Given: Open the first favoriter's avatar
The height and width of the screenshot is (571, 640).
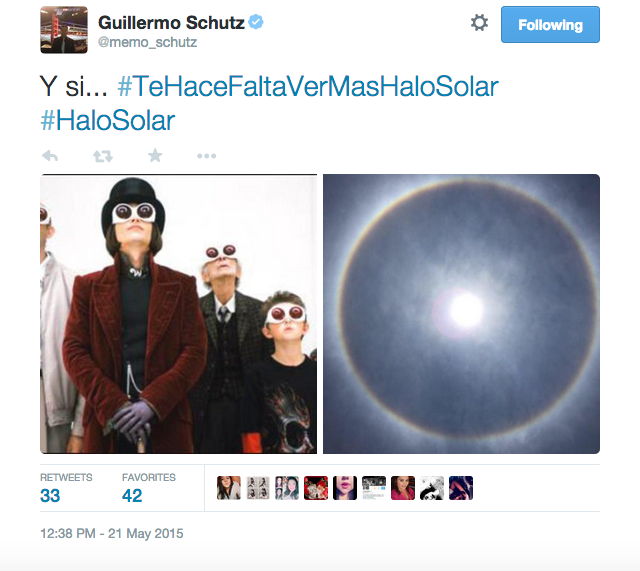Looking at the screenshot, I should click(x=229, y=488).
